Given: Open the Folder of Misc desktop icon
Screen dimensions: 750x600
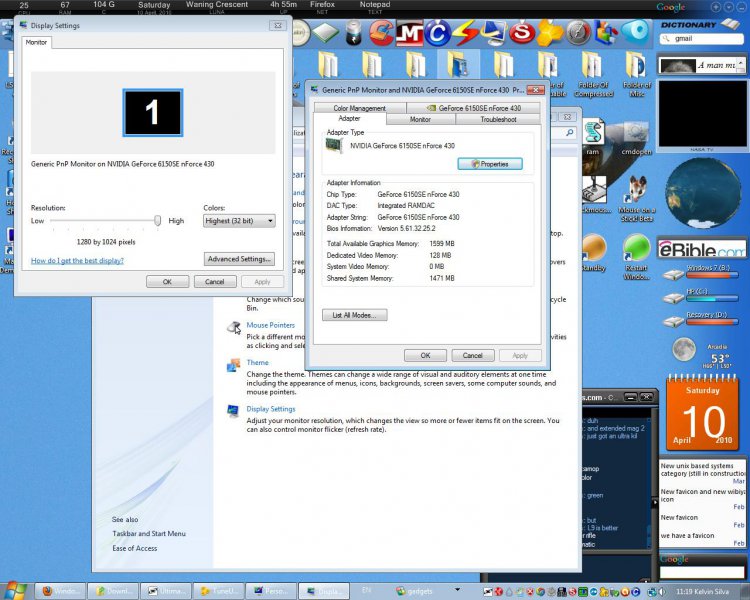Looking at the screenshot, I should [637, 74].
